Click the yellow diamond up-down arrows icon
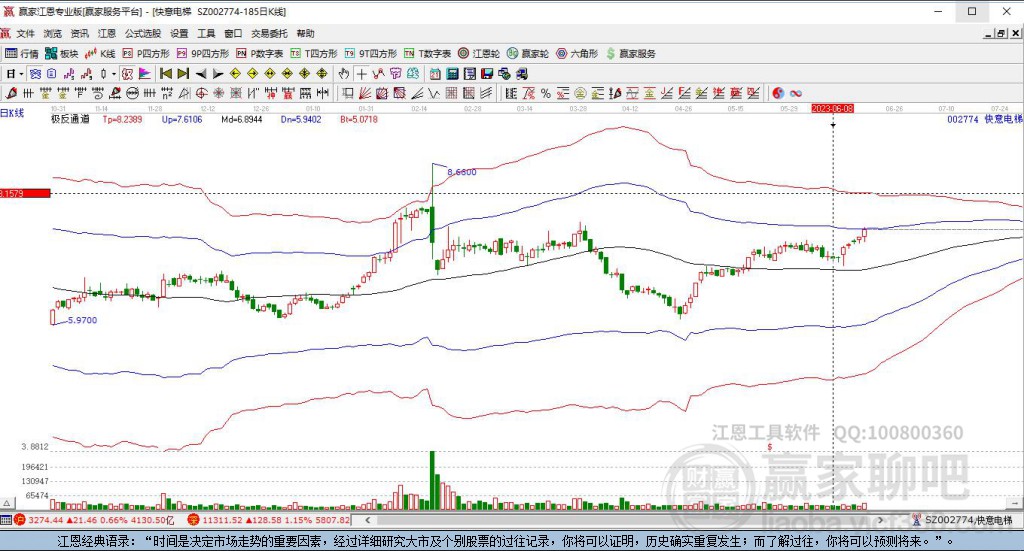 coord(322,74)
